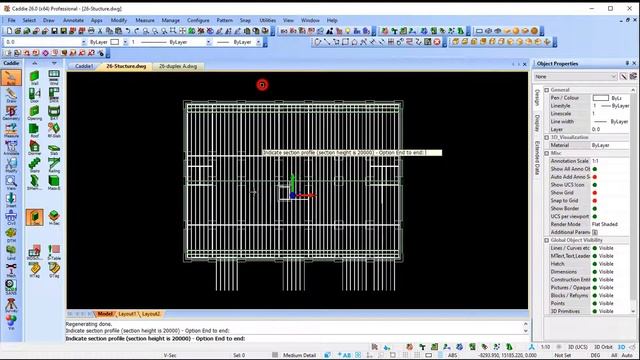The width and height of the screenshot is (640, 360).
Task: Click the New drawing toolbar icon
Action: point(9,31)
